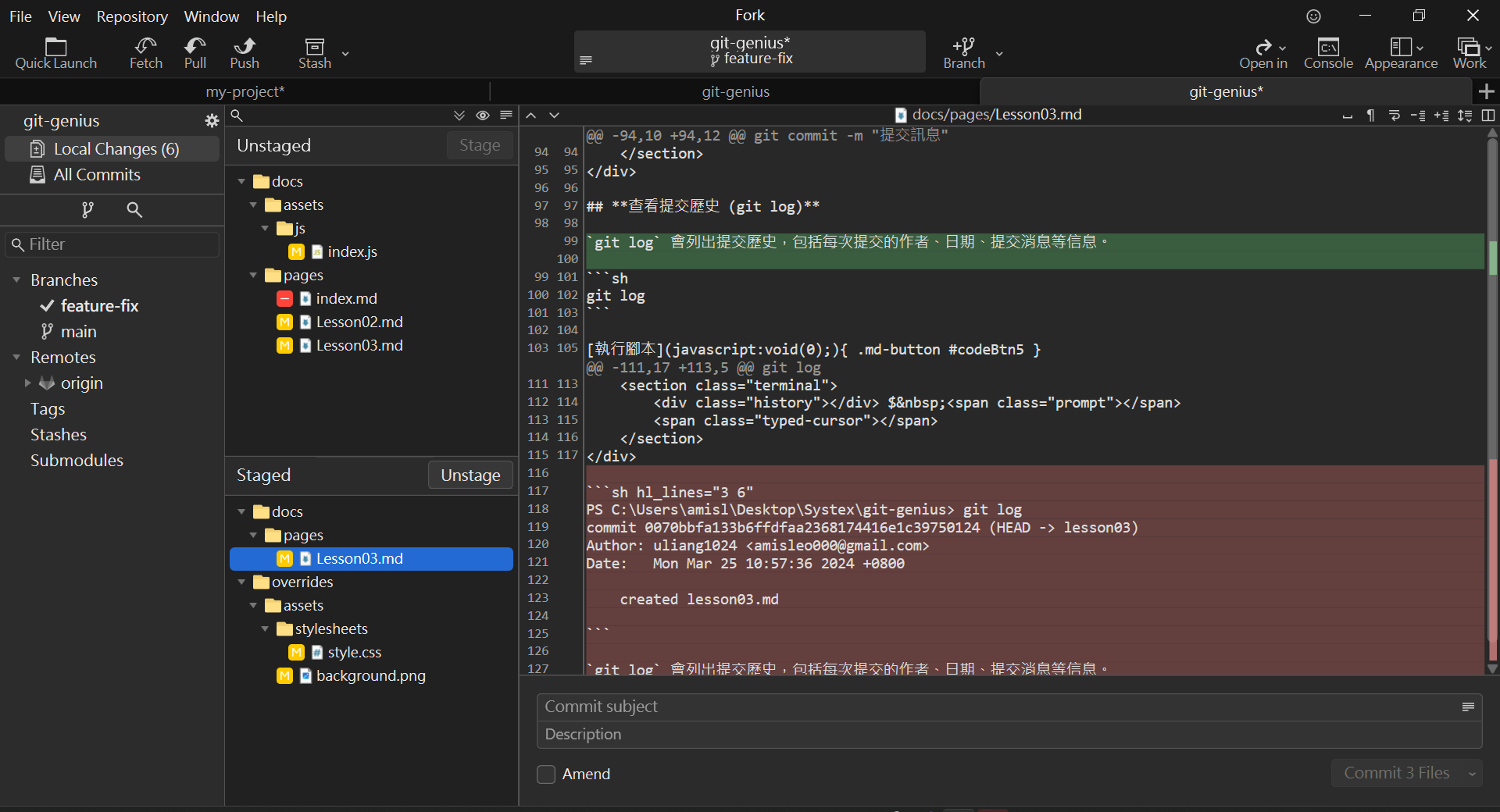Select staged background.png file
The image size is (1500, 812).
[x=370, y=676]
